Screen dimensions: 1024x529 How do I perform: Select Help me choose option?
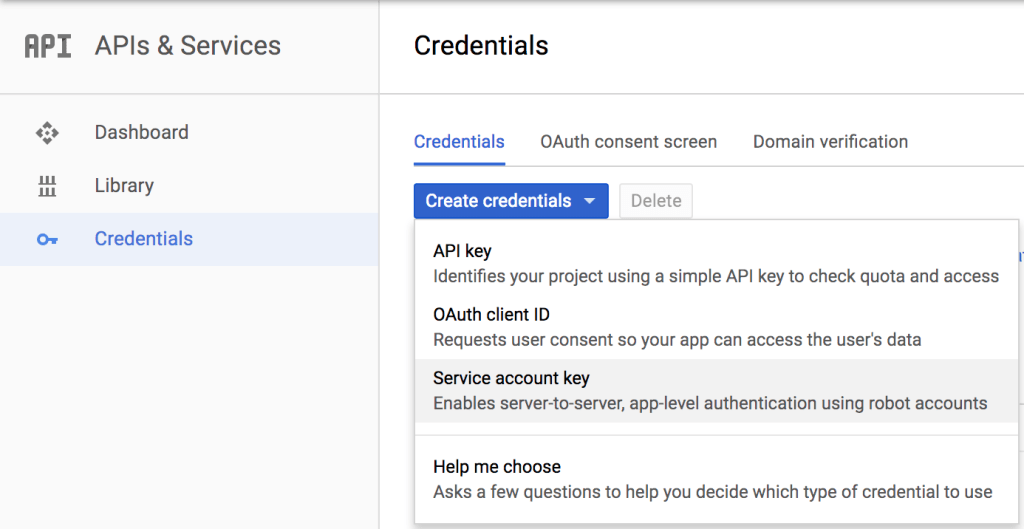click(497, 467)
